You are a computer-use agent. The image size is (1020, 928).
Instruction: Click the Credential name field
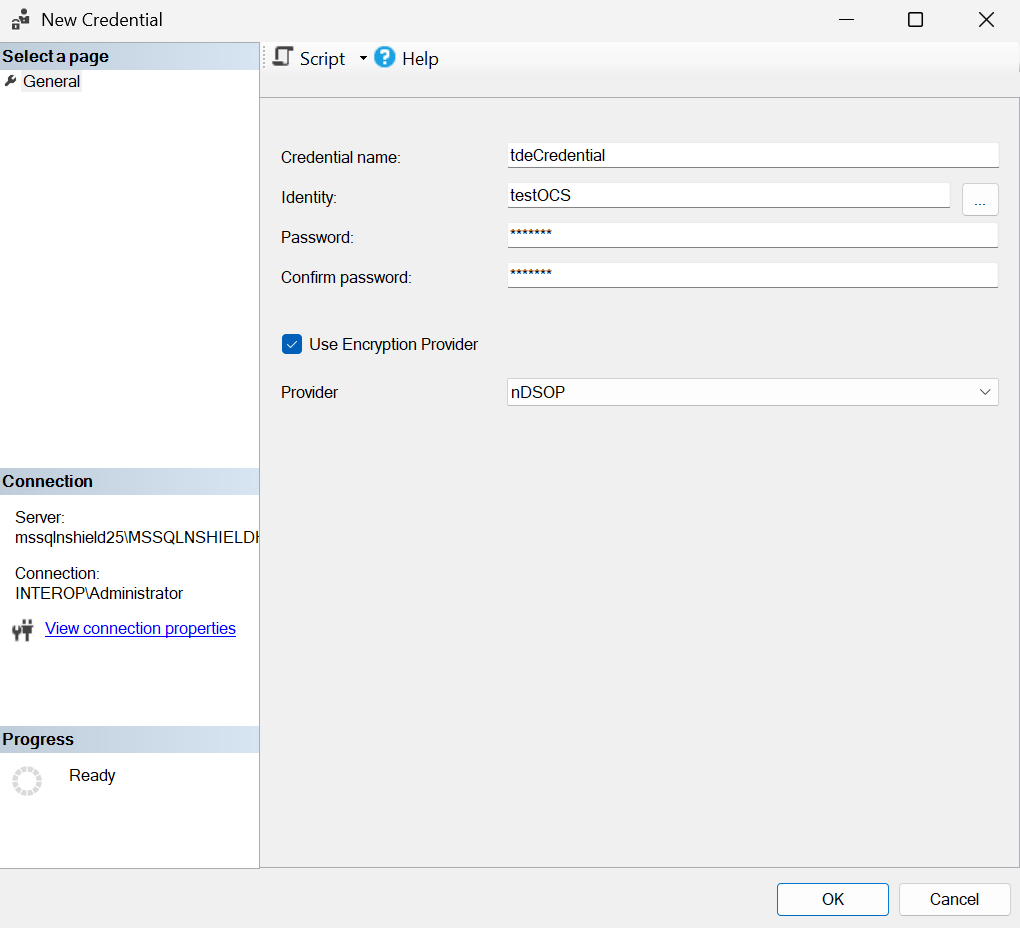click(x=753, y=155)
